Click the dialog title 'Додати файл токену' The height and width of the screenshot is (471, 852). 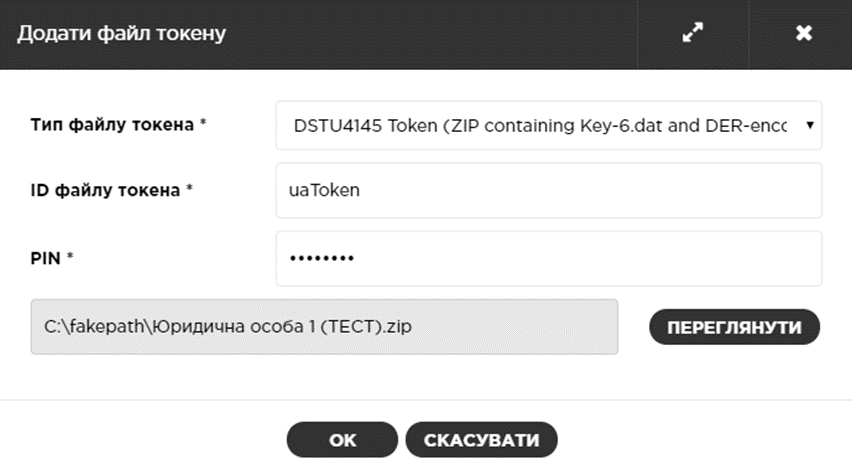(x=121, y=34)
